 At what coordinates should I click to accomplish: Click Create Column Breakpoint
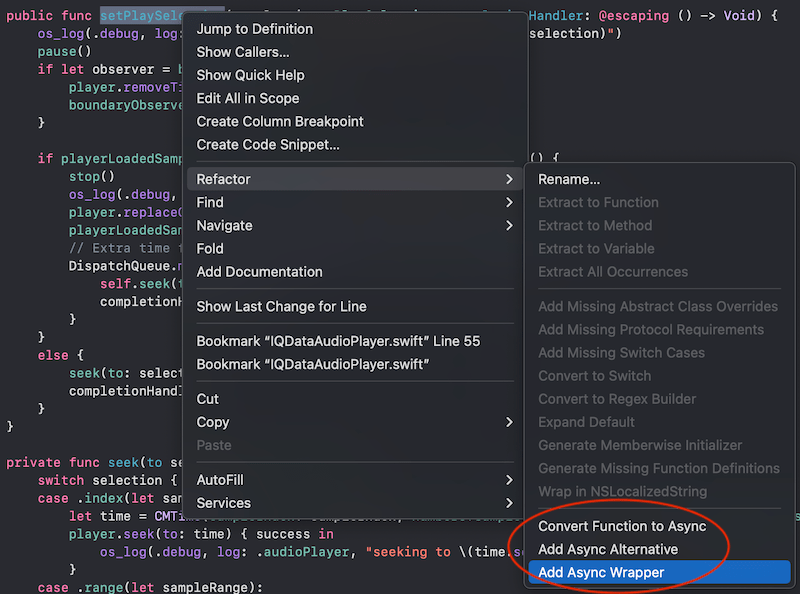pos(280,121)
